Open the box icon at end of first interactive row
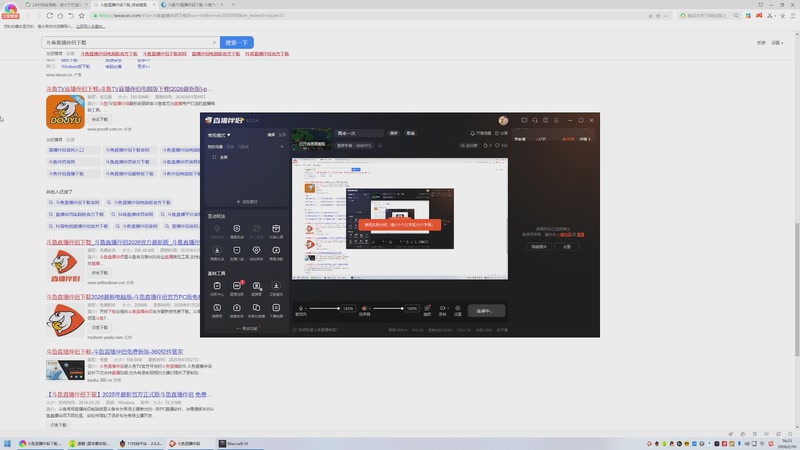 pyautogui.click(x=276, y=229)
